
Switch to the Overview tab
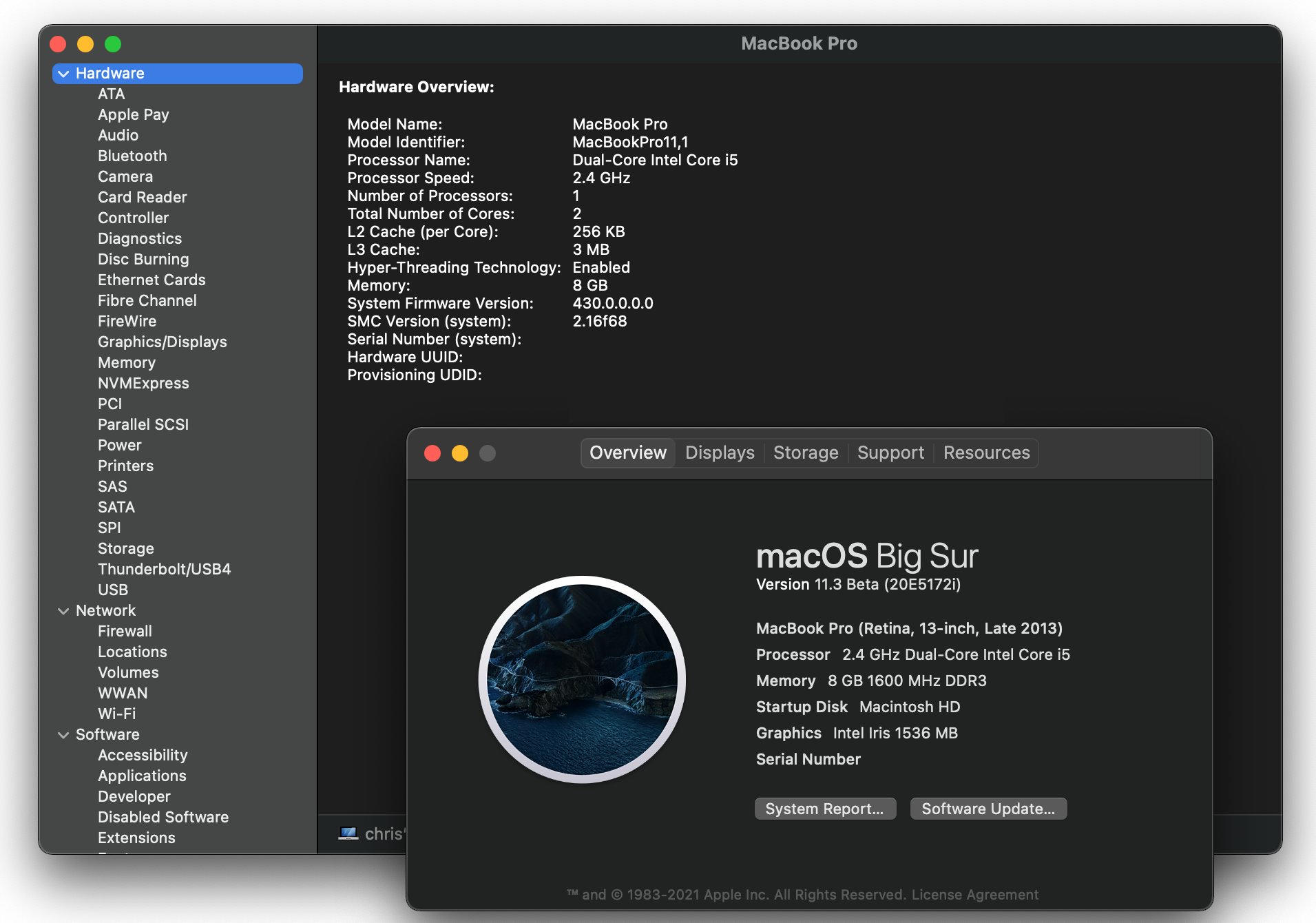click(x=628, y=453)
